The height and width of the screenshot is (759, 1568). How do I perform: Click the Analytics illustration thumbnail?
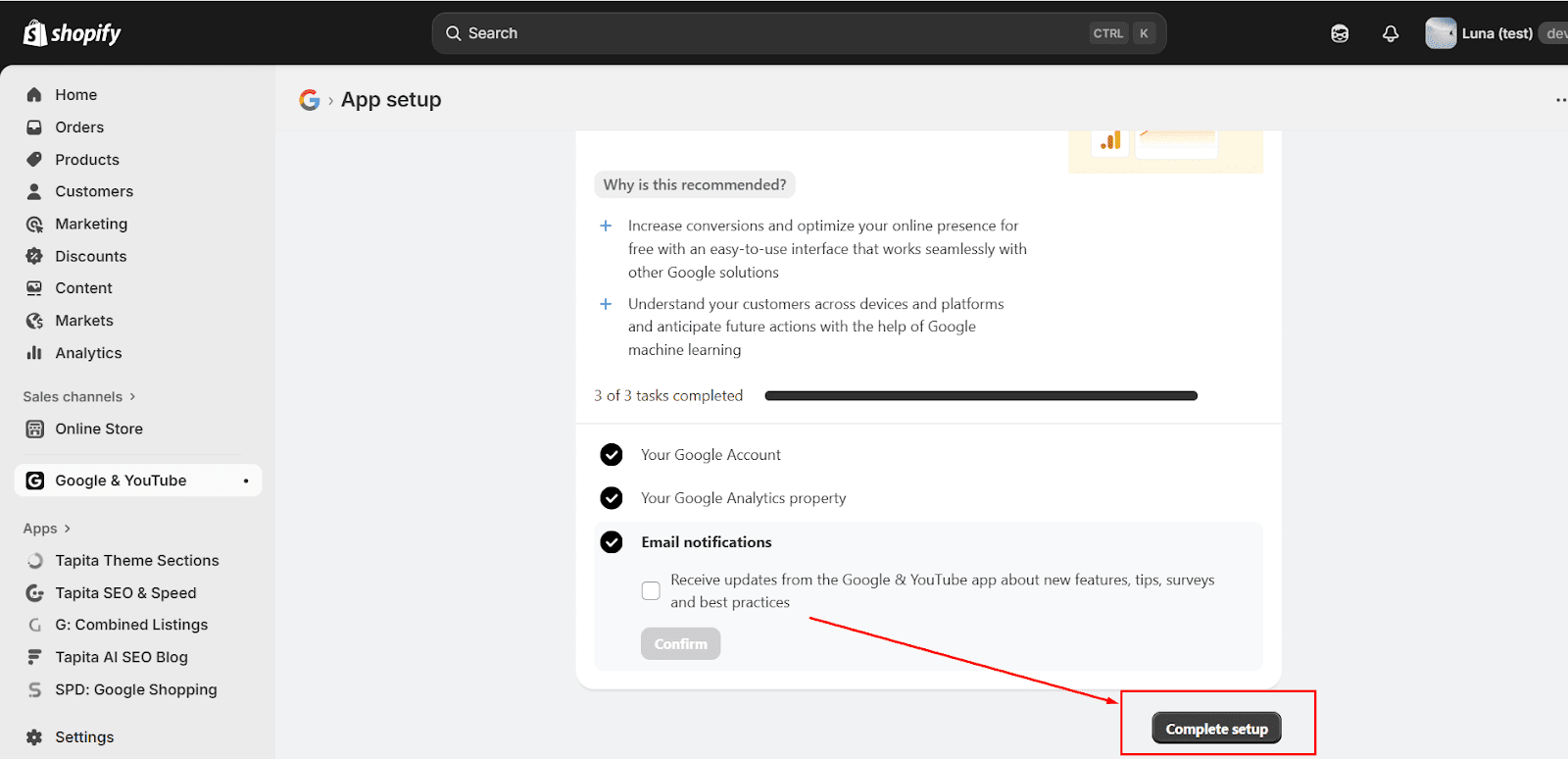[x=1165, y=151]
